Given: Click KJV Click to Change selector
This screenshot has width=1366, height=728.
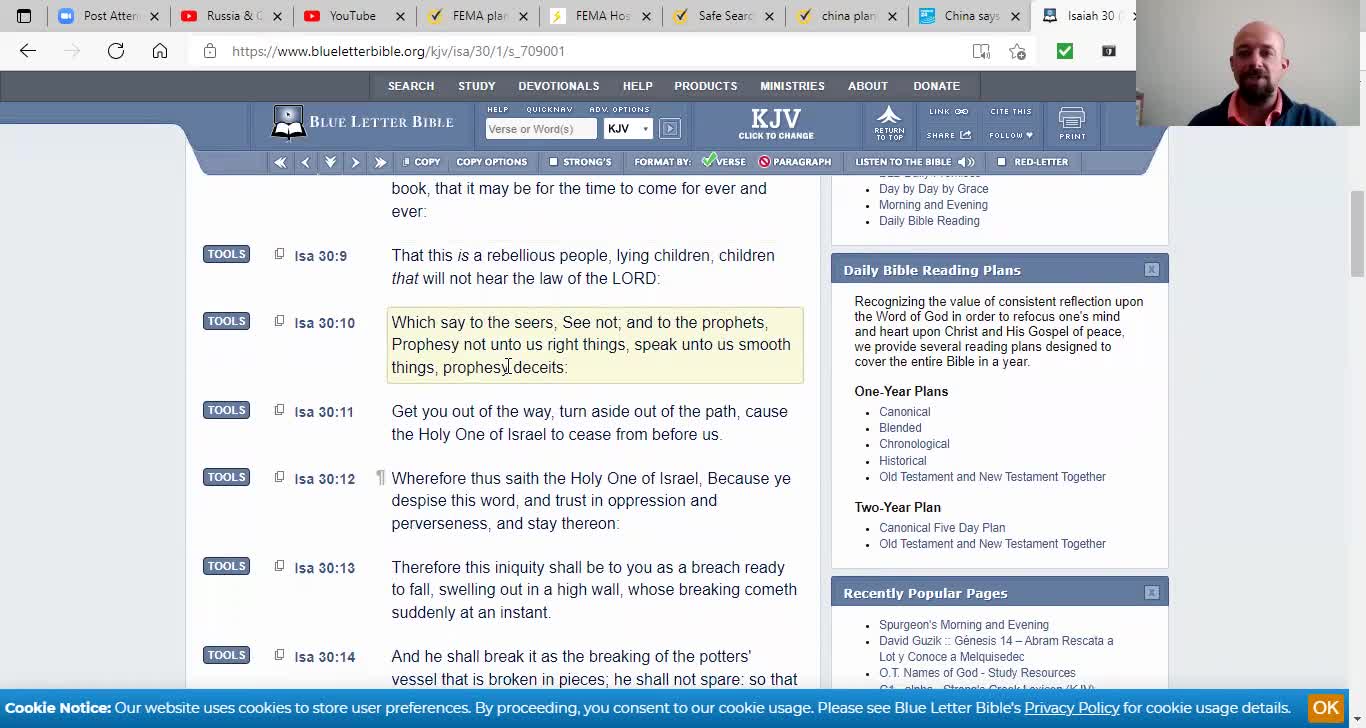Looking at the screenshot, I should 776,123.
